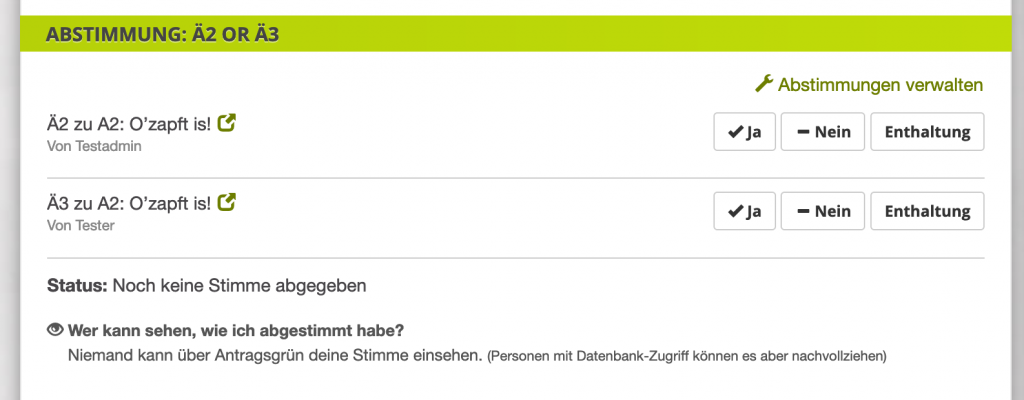Open Ä3 zu A2: O'zapft is! title

tap(129, 203)
